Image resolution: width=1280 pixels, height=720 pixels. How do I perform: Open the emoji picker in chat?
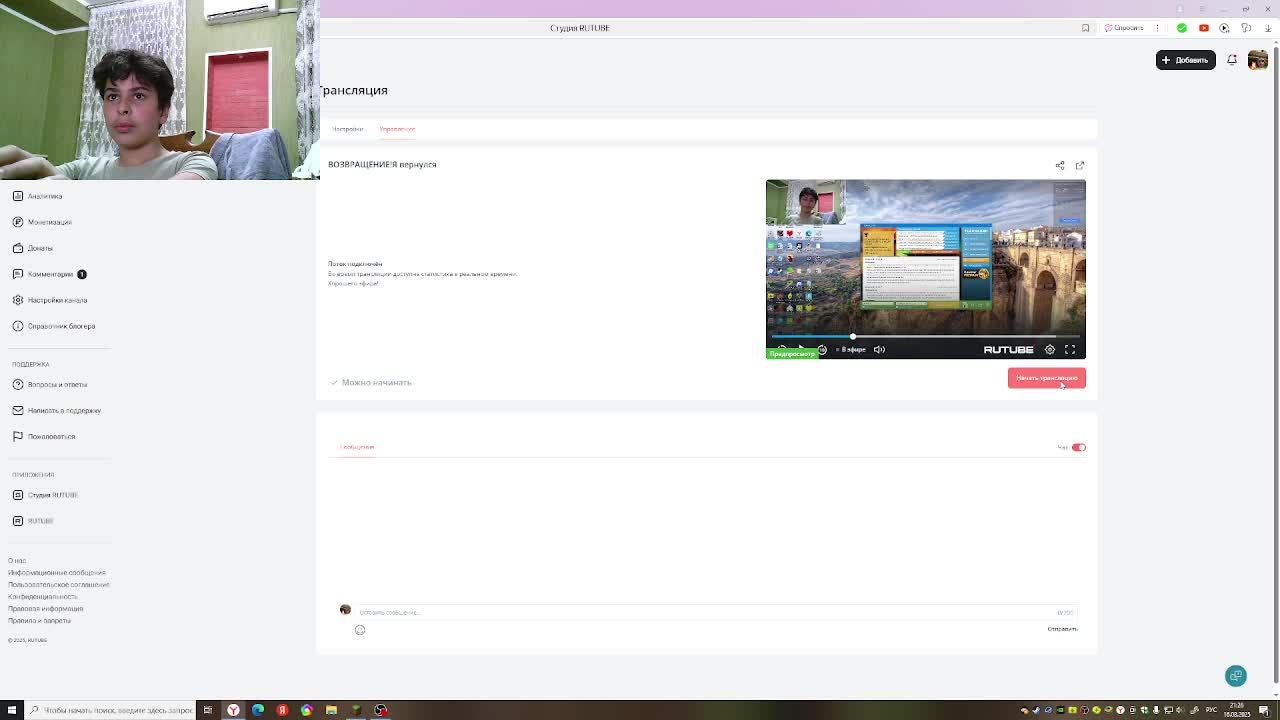coord(360,630)
